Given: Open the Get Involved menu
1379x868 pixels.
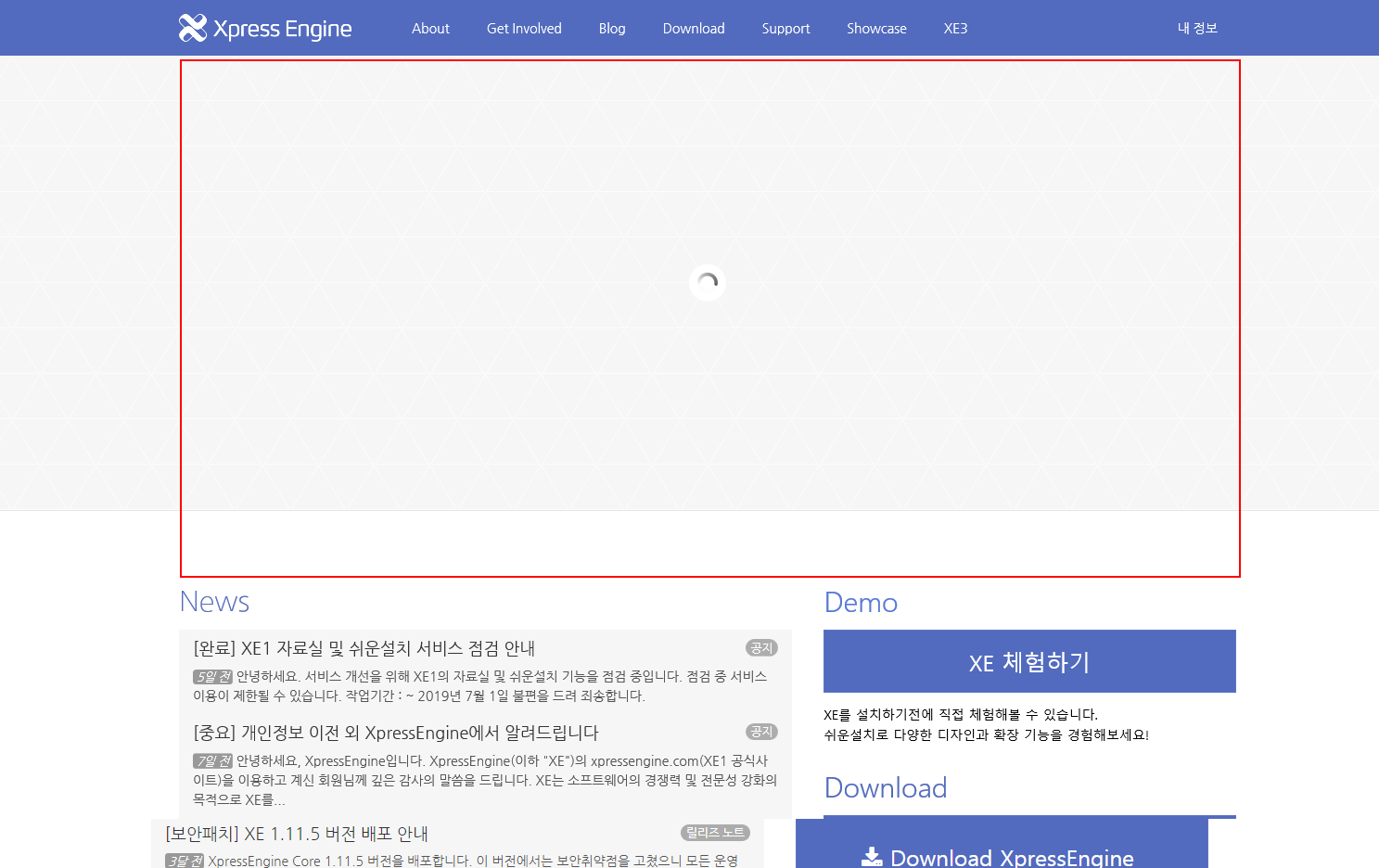Looking at the screenshot, I should [x=524, y=28].
